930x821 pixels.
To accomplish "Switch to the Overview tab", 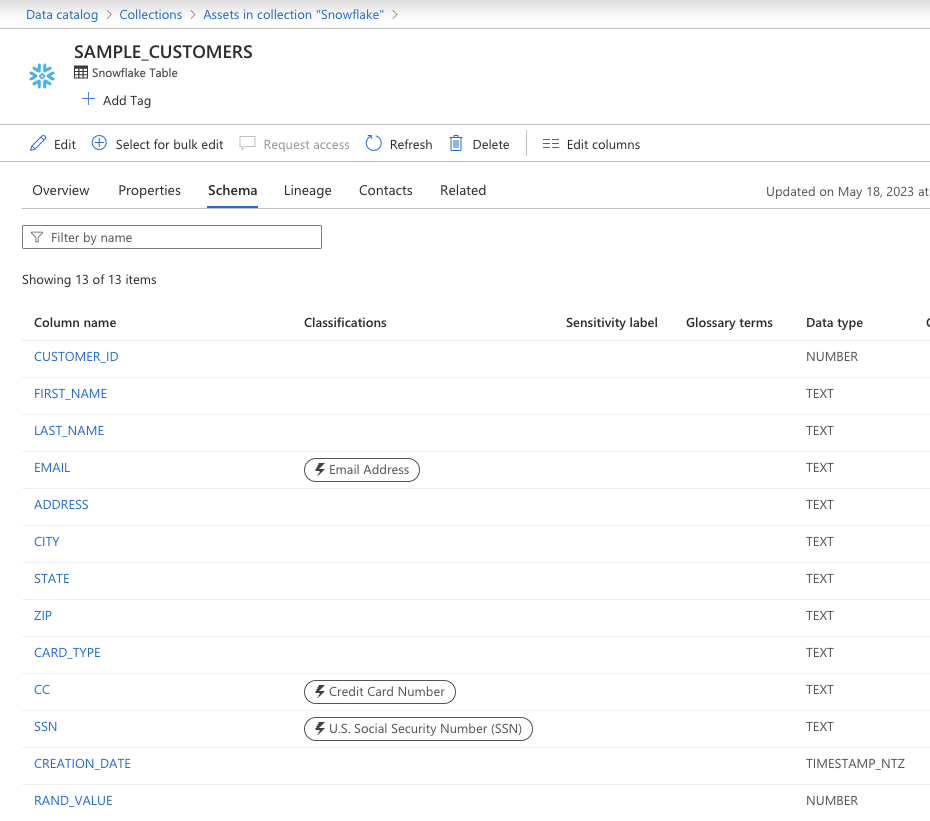I will (61, 191).
